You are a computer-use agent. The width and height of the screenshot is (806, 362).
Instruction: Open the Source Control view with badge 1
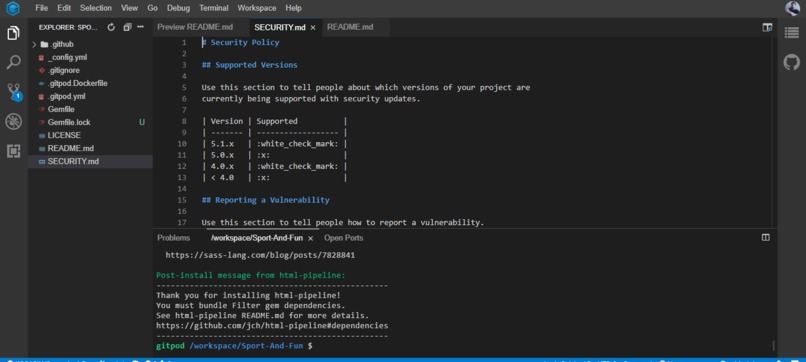[14, 92]
